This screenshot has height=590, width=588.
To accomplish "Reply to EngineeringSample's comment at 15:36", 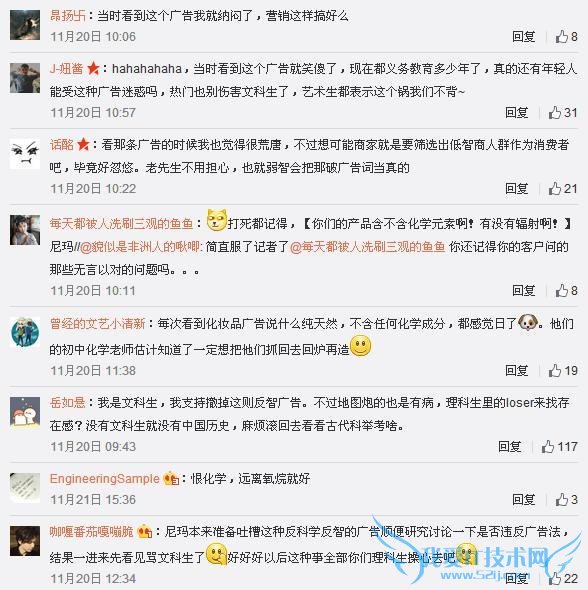I will click(x=523, y=500).
